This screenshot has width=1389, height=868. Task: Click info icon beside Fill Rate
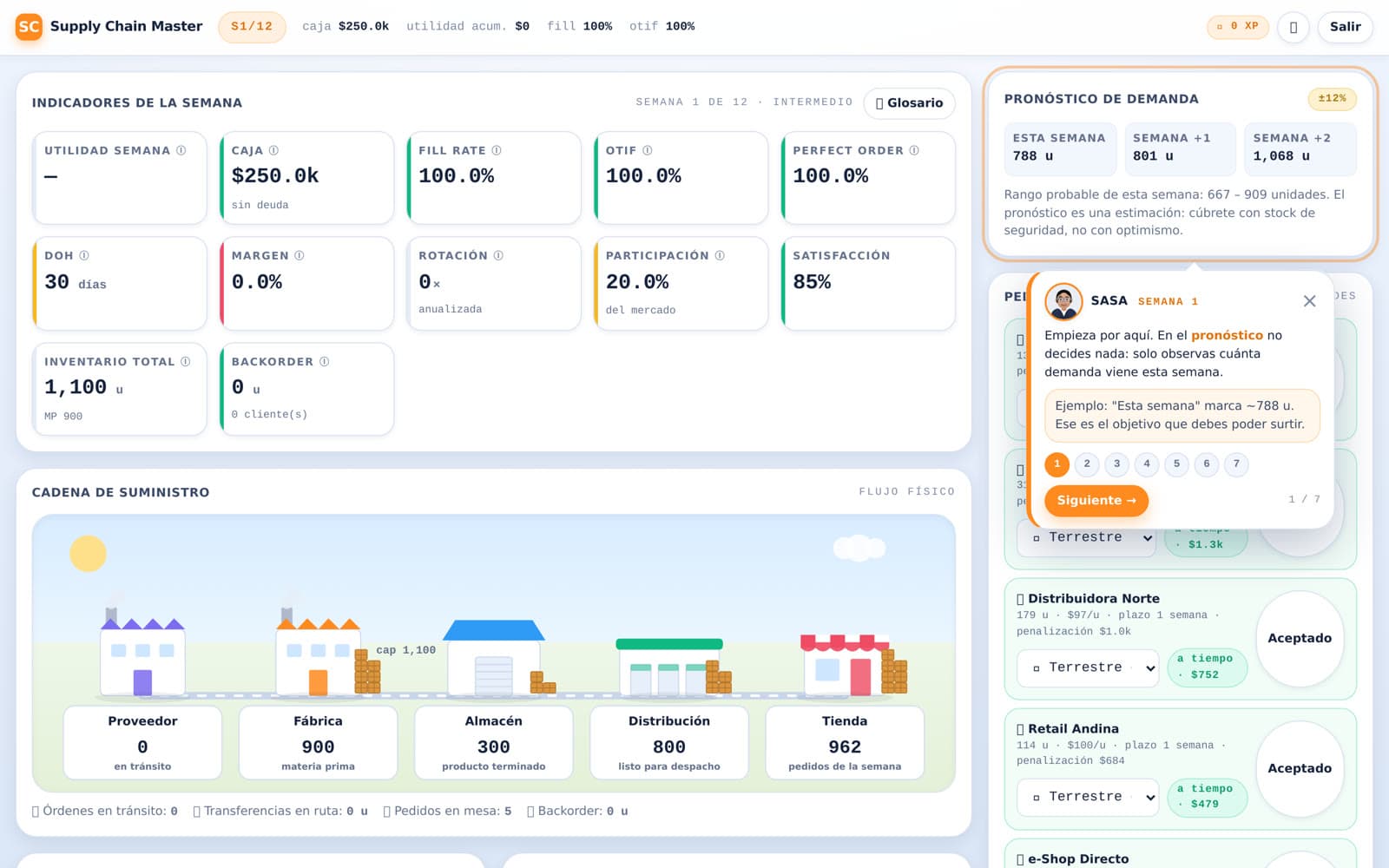tap(497, 150)
